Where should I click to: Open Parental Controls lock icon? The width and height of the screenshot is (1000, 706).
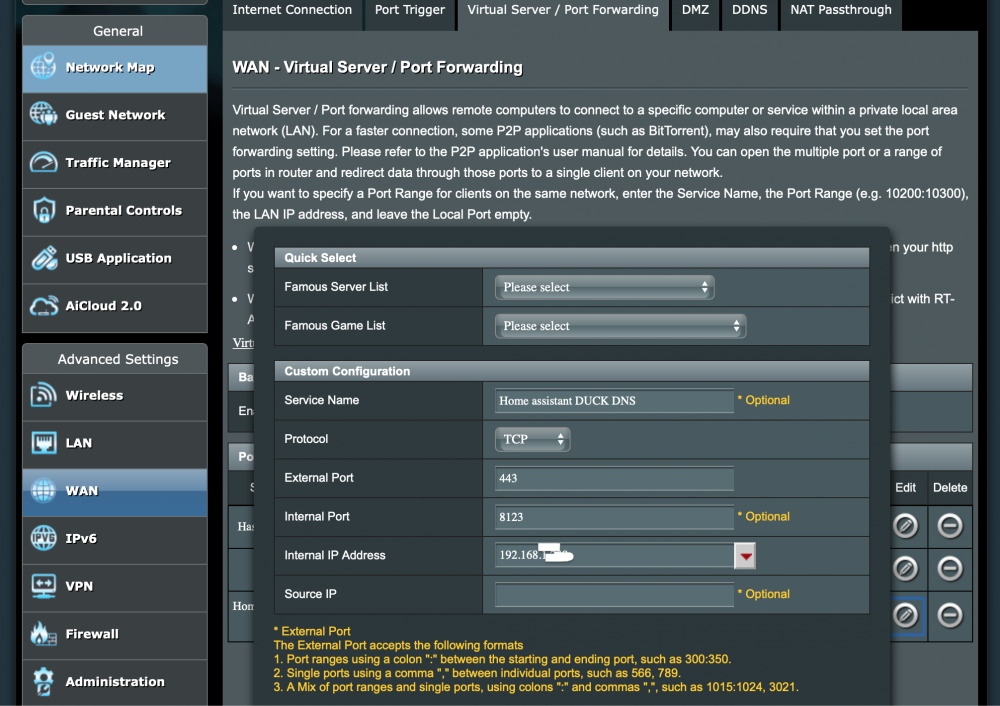tap(44, 210)
